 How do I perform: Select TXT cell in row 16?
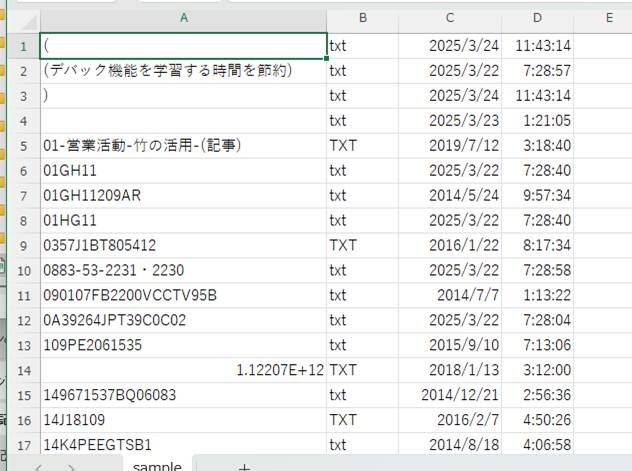pyautogui.click(x=362, y=420)
